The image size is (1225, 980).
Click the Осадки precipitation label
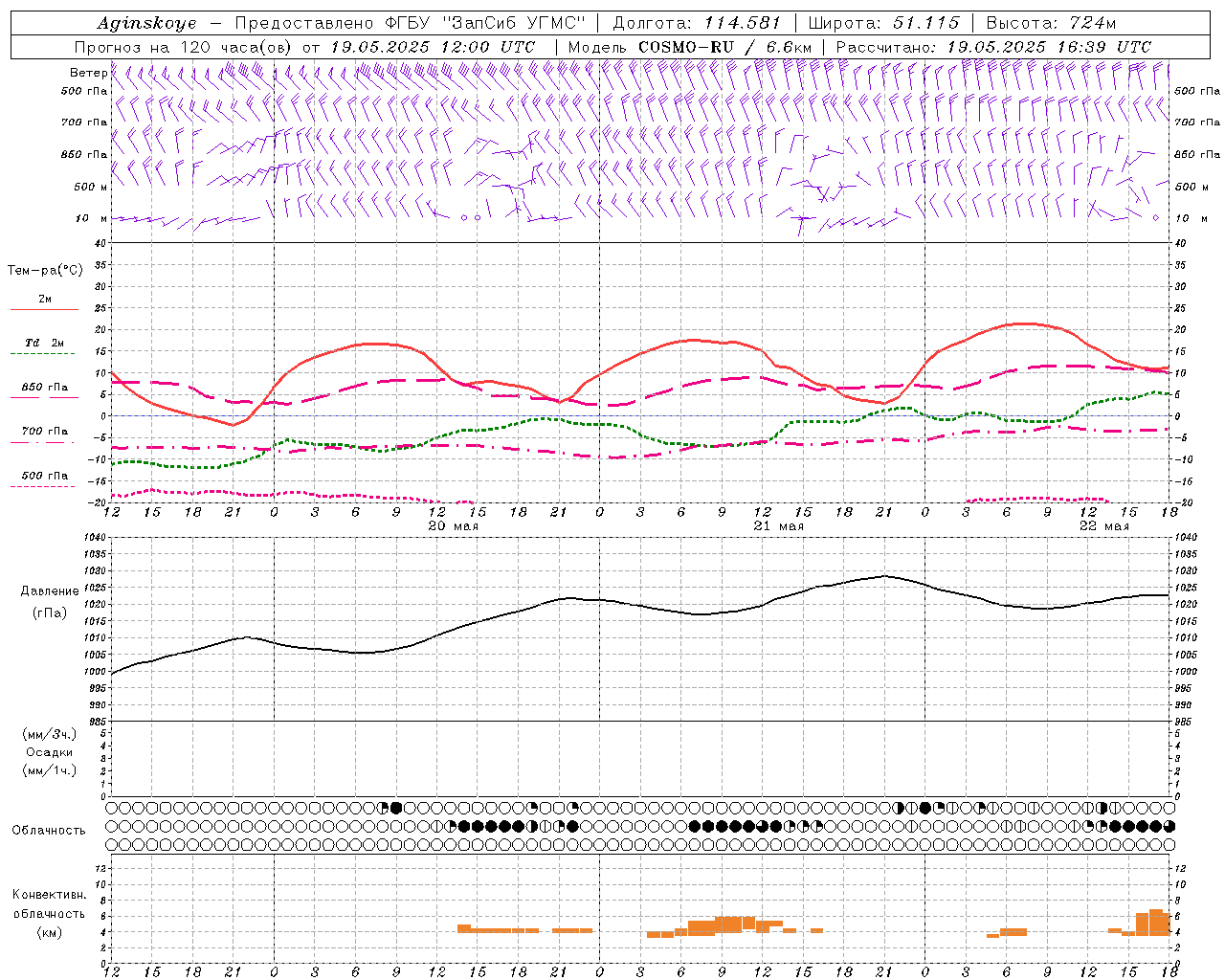click(x=50, y=752)
